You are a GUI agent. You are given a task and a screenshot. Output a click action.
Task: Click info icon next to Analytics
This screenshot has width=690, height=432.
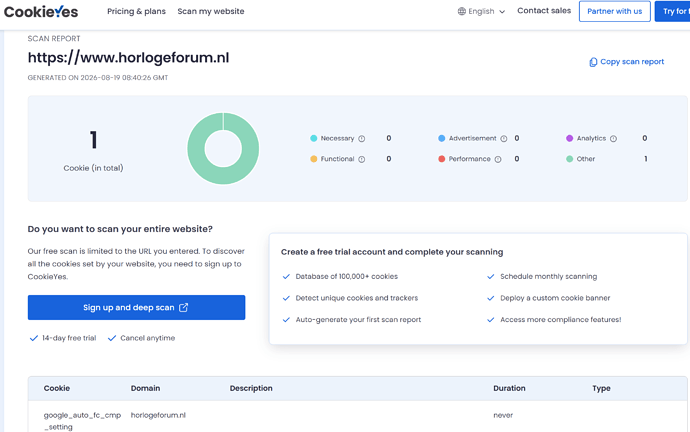tap(613, 139)
